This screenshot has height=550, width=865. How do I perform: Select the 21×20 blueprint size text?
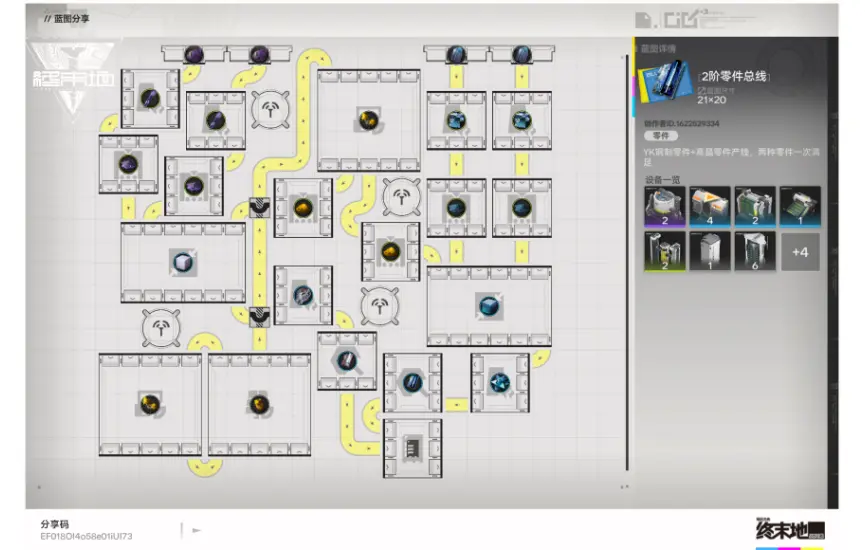pyautogui.click(x=712, y=100)
